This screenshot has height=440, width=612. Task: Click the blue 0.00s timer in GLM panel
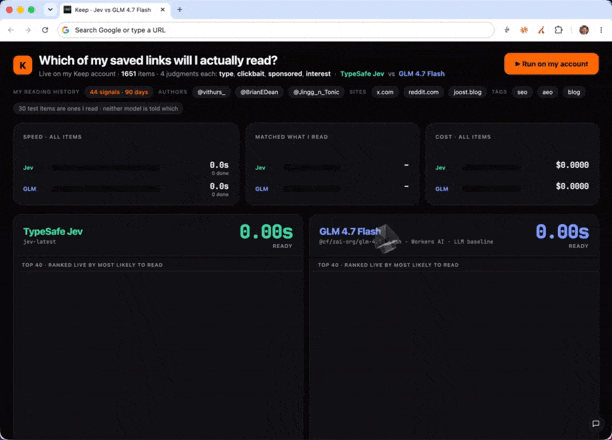click(x=562, y=232)
